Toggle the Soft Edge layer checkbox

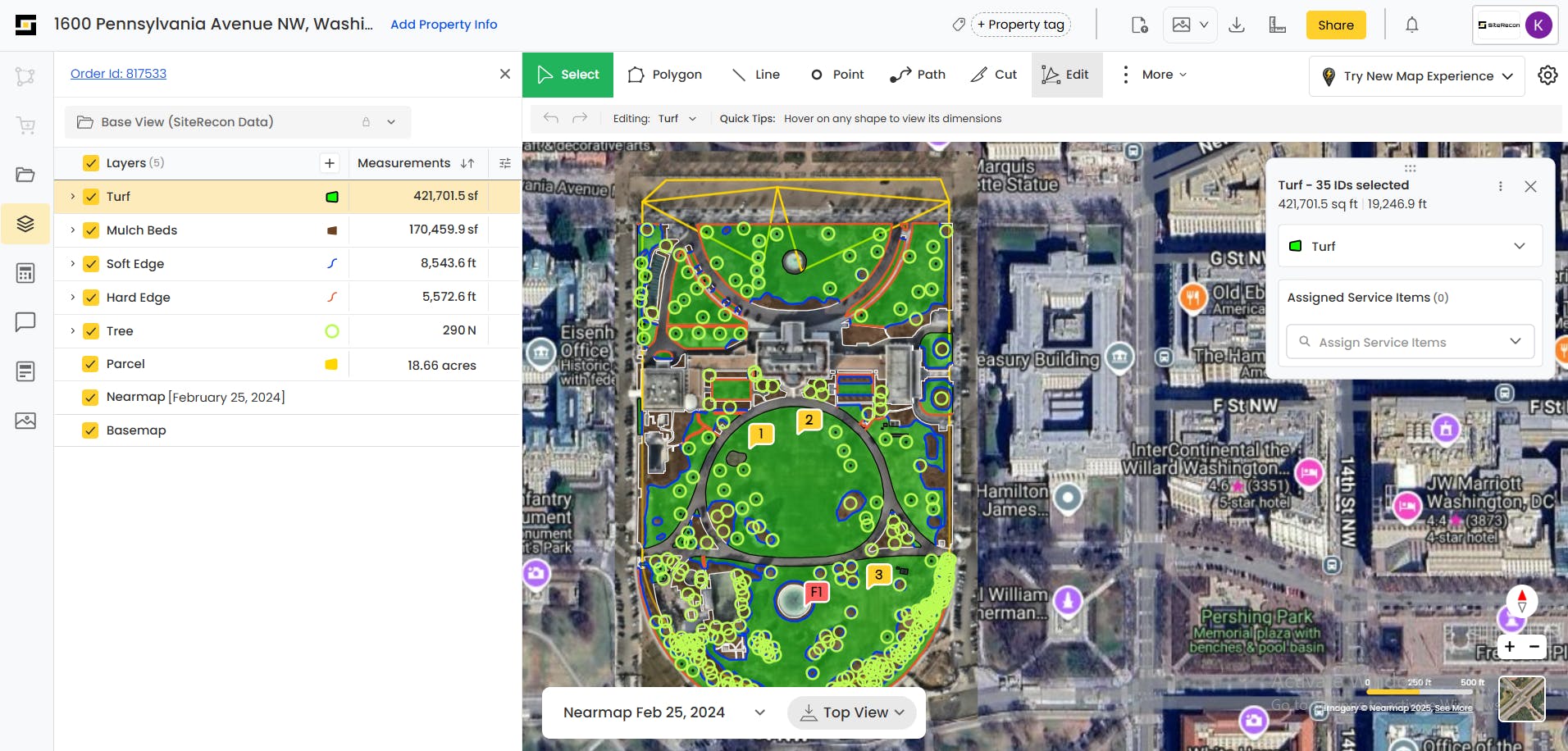tap(91, 264)
